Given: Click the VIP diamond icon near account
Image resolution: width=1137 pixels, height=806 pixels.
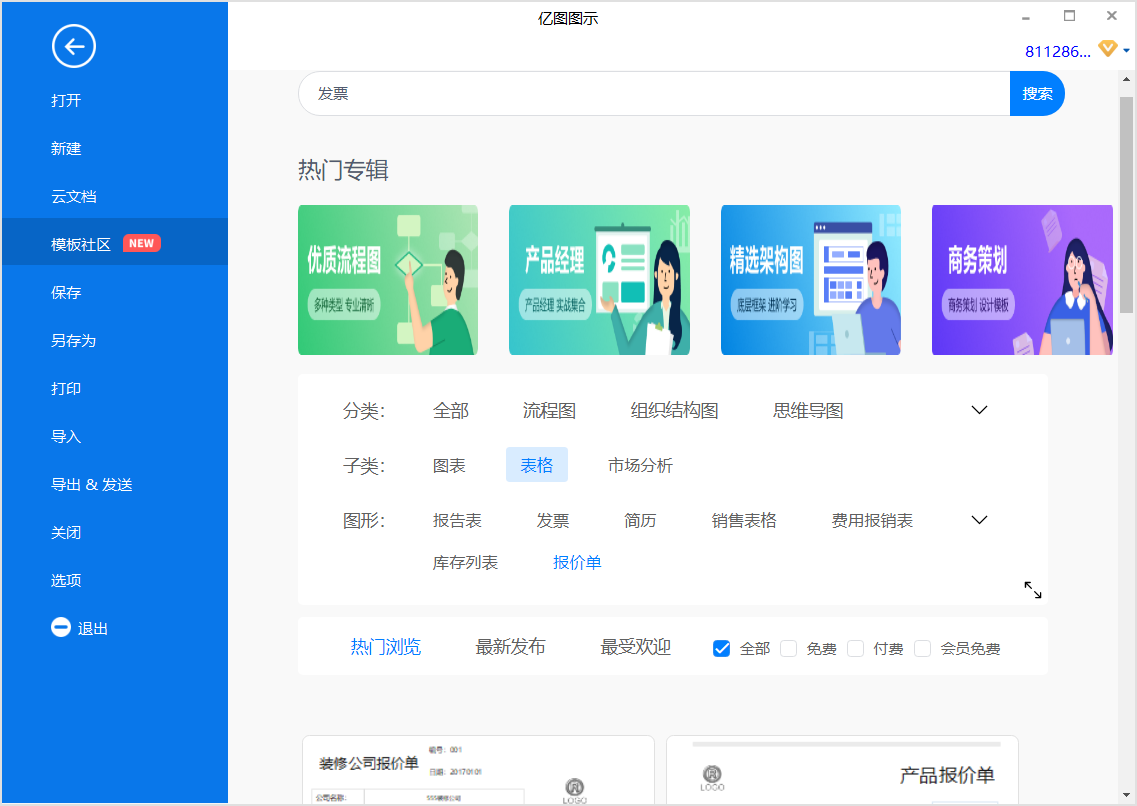Looking at the screenshot, I should pos(1107,49).
